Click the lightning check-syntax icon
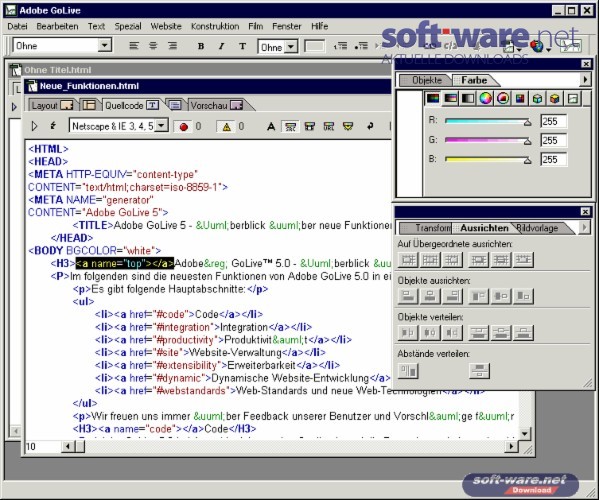The width and height of the screenshot is (599, 500). [53, 126]
